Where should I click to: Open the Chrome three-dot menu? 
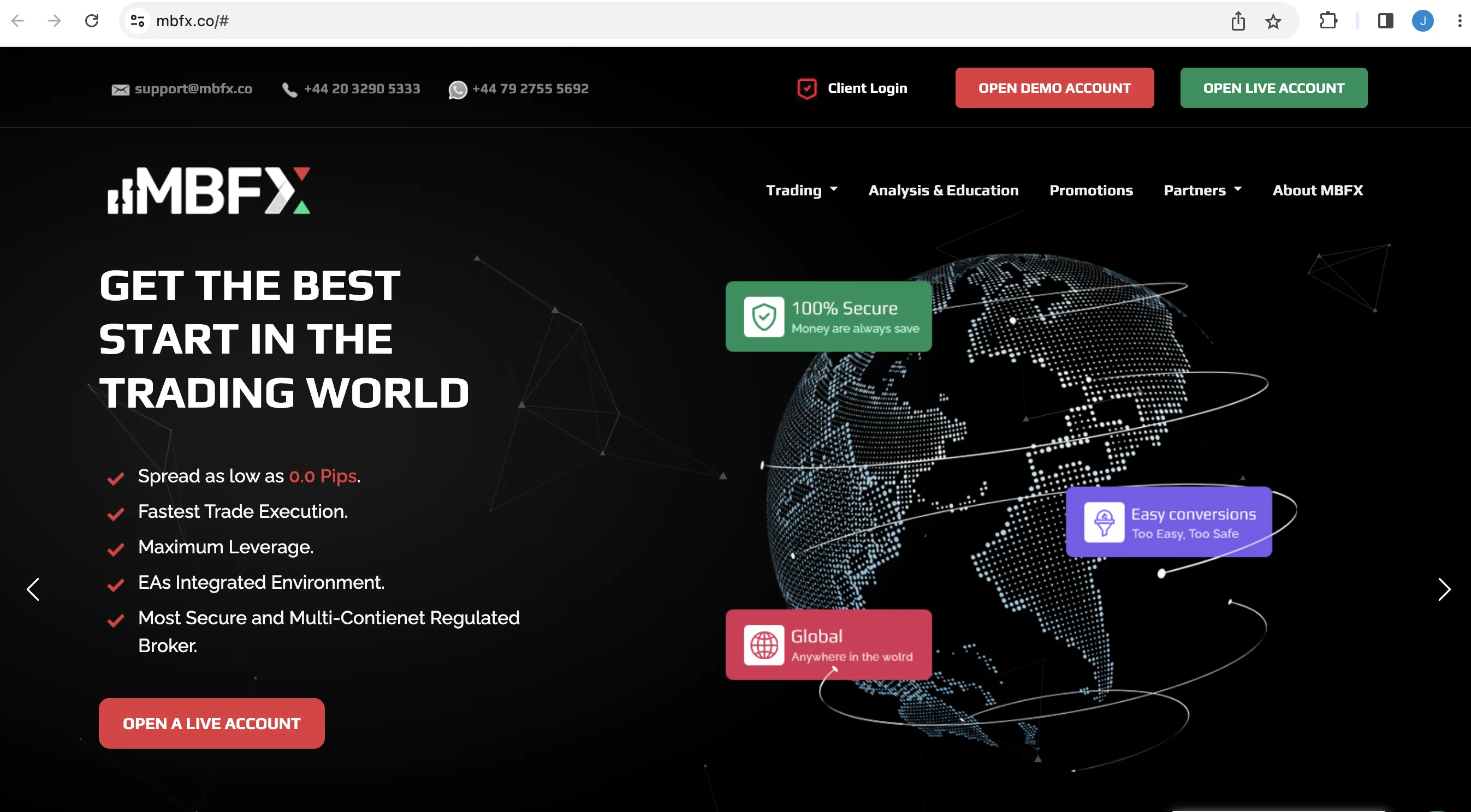[x=1460, y=21]
